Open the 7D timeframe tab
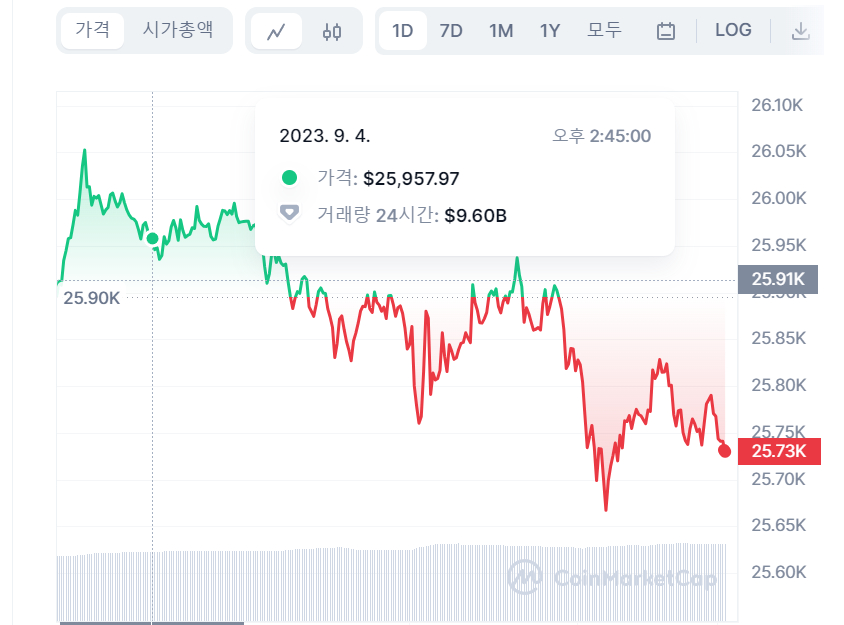Screen dimensions: 844x625 coord(450,30)
